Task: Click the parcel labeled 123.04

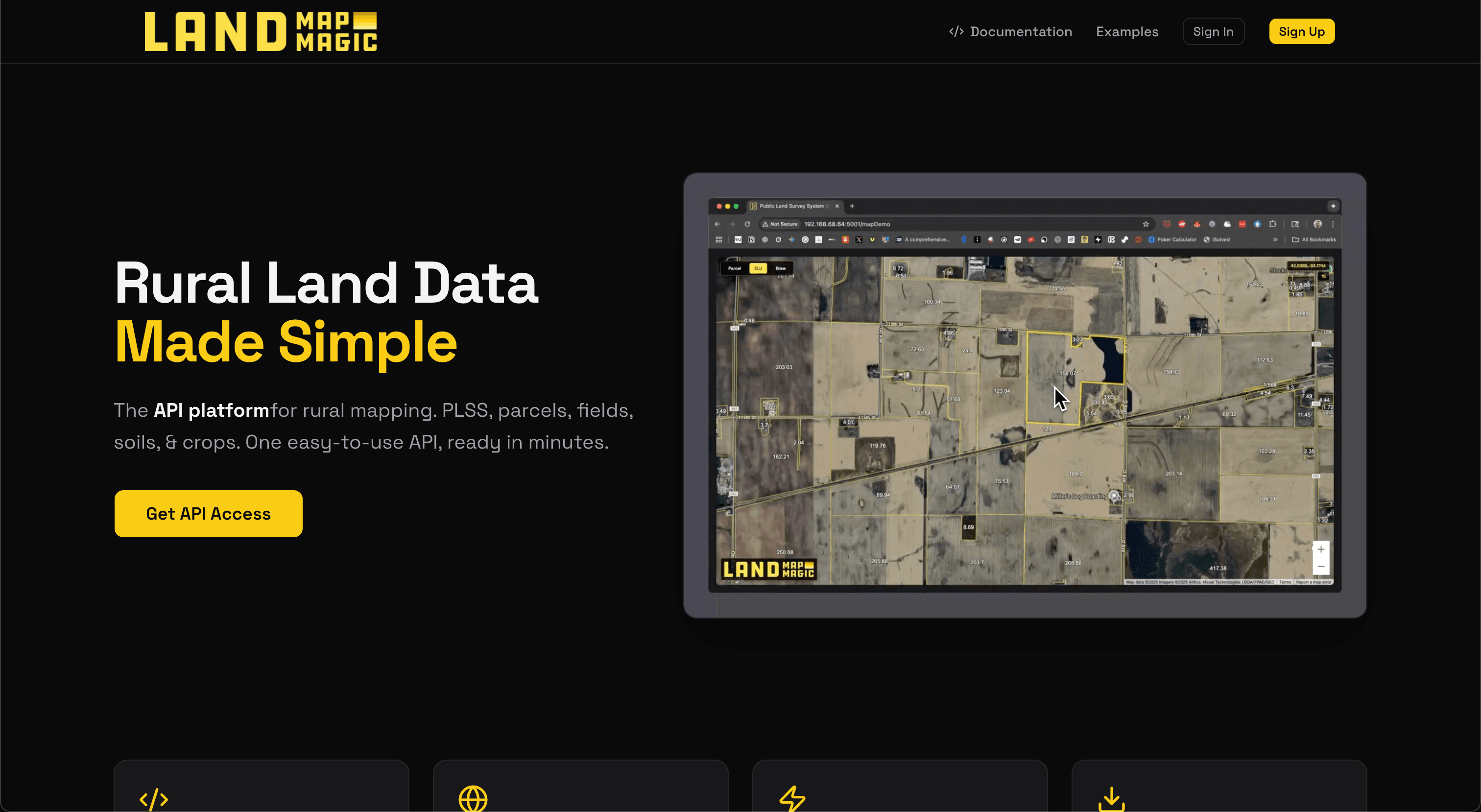Action: point(1002,391)
